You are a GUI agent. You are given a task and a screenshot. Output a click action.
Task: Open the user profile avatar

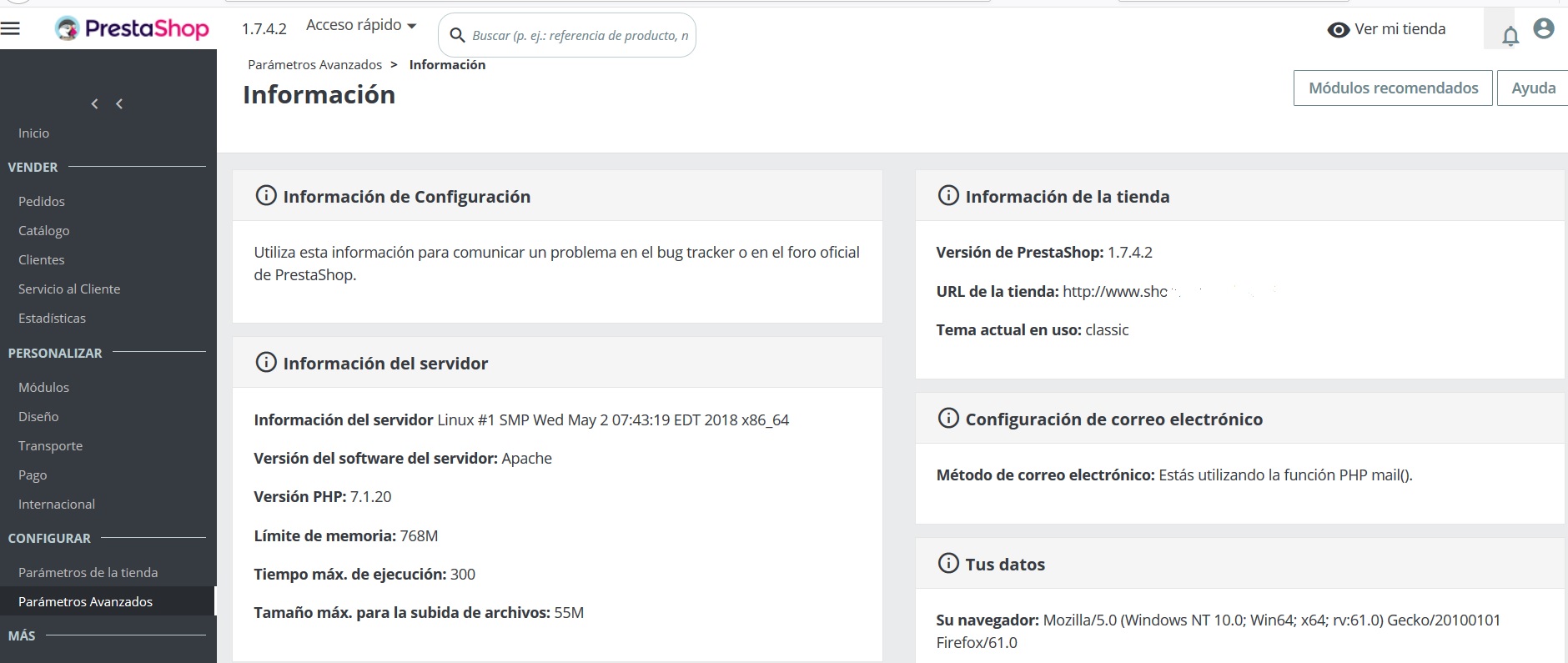click(x=1544, y=29)
